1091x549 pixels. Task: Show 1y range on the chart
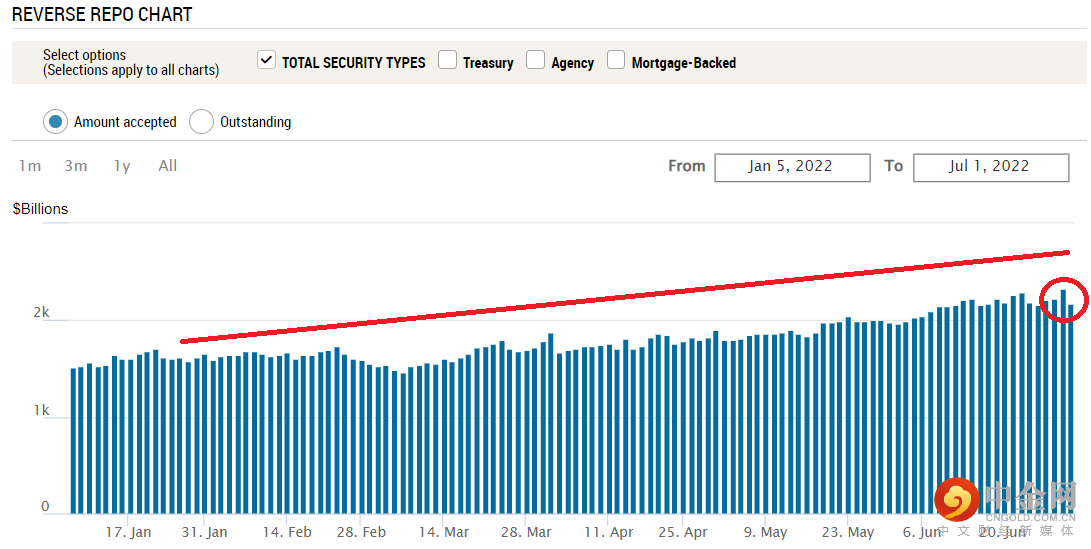point(122,166)
